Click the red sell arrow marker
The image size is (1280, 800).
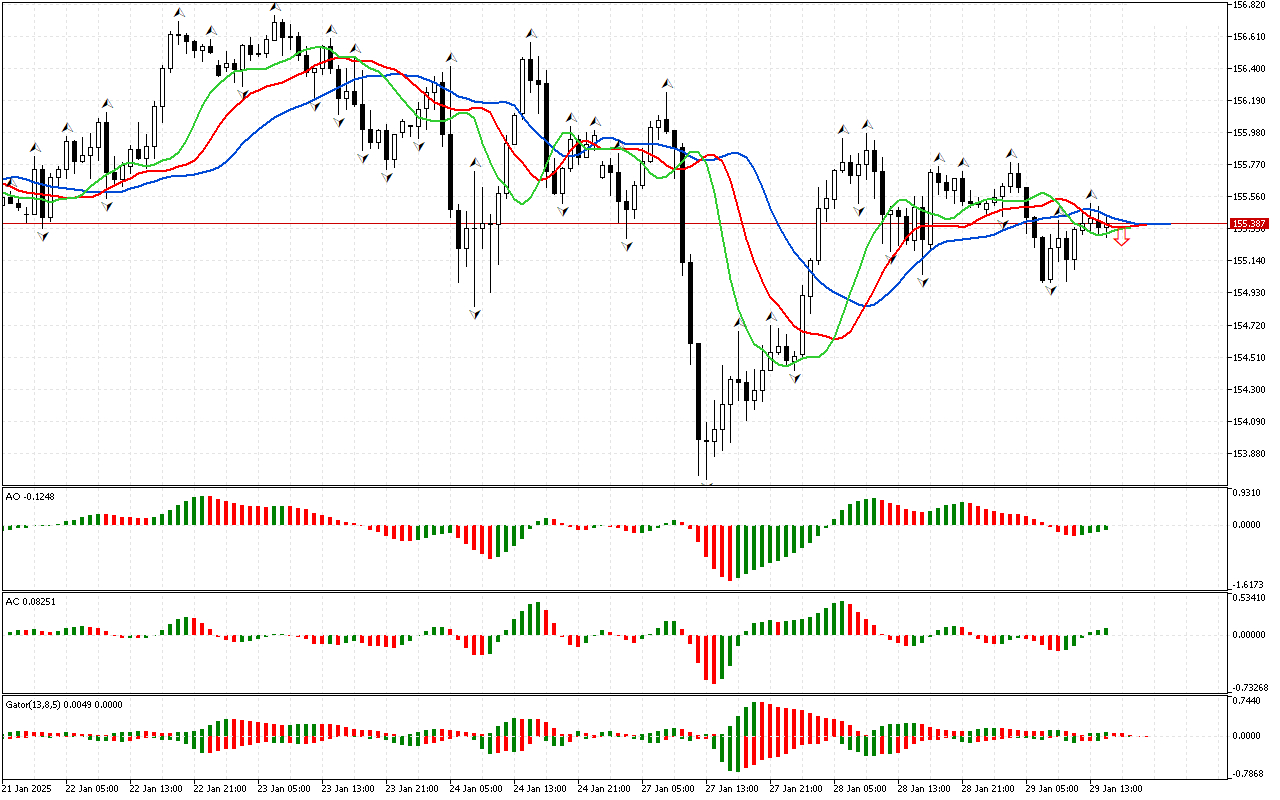[x=1122, y=238]
